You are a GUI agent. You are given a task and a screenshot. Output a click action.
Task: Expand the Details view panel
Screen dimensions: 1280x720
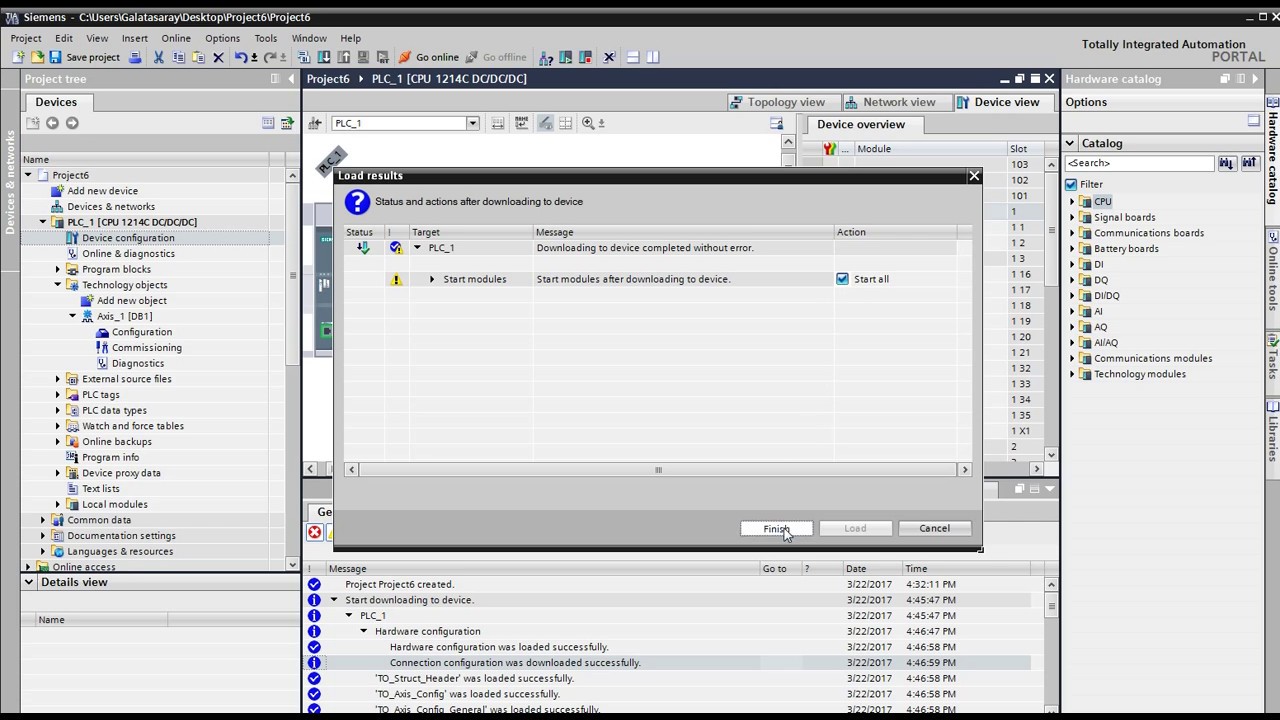click(x=29, y=582)
